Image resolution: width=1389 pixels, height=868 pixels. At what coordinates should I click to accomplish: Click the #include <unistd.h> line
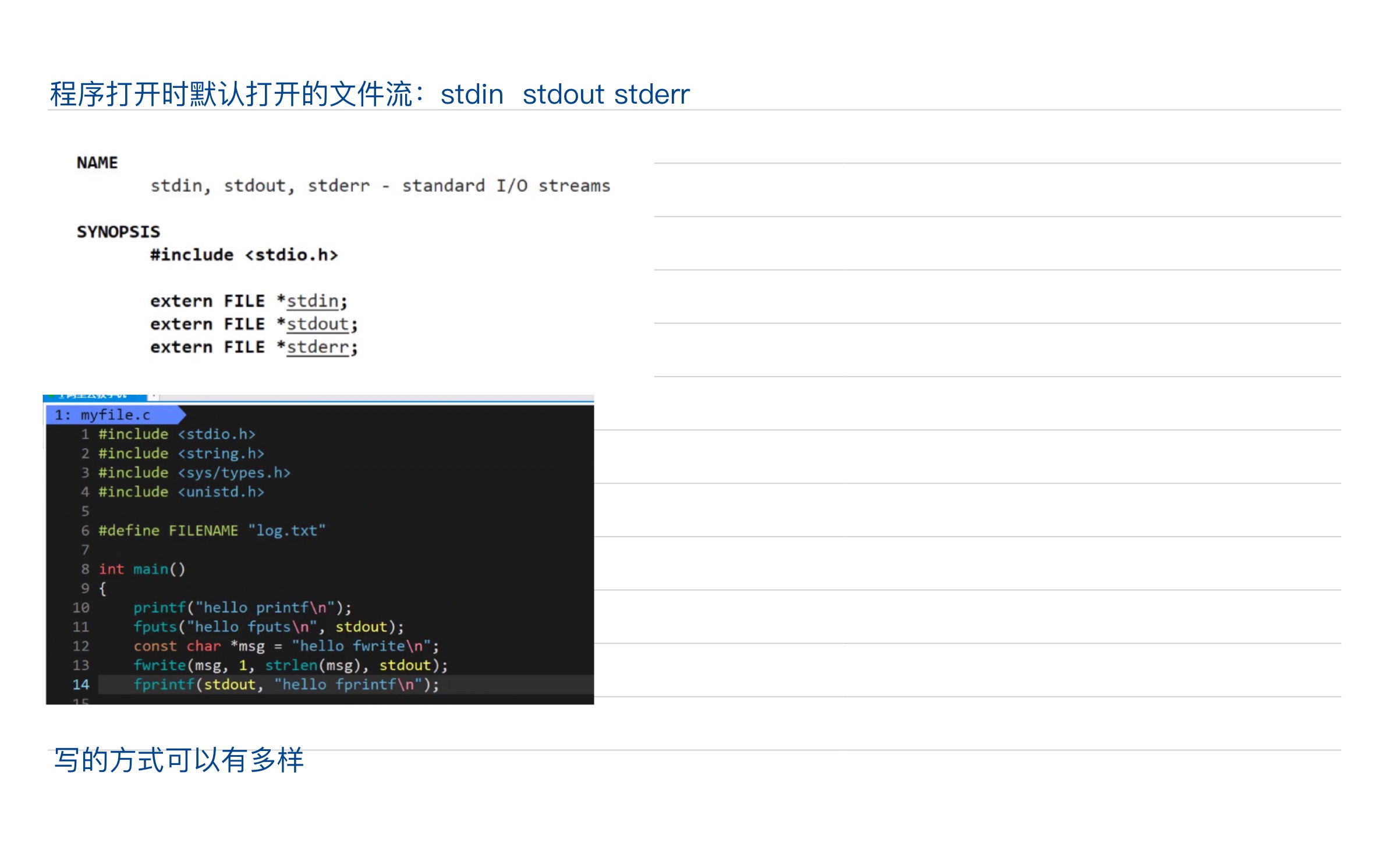point(181,492)
